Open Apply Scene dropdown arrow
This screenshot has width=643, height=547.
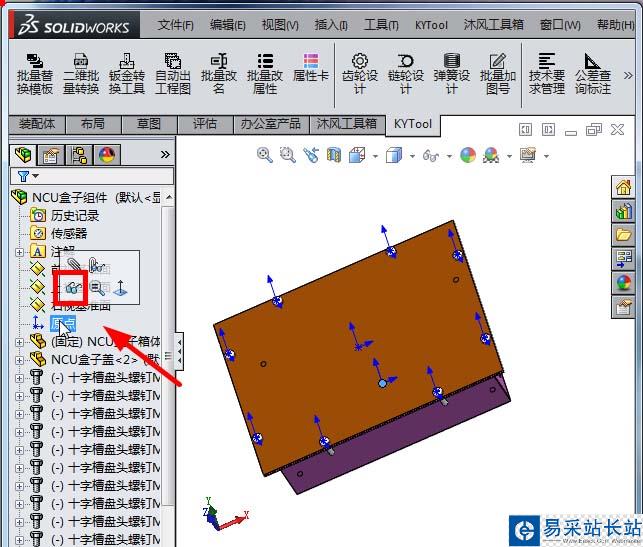coord(509,156)
